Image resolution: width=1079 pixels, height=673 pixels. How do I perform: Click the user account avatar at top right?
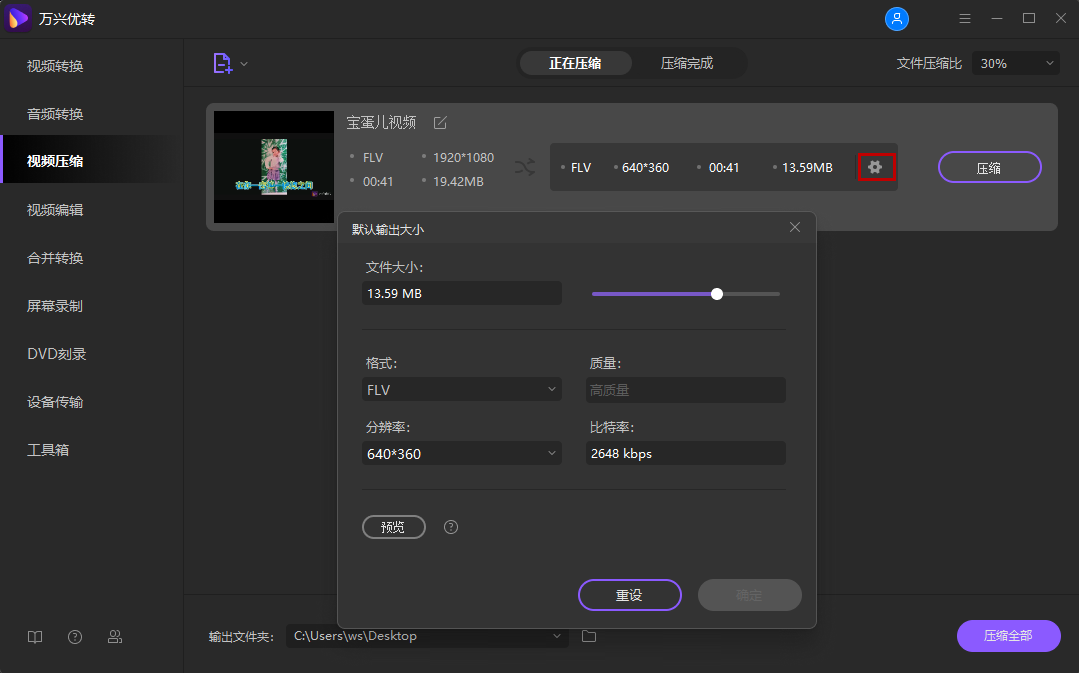[x=896, y=18]
